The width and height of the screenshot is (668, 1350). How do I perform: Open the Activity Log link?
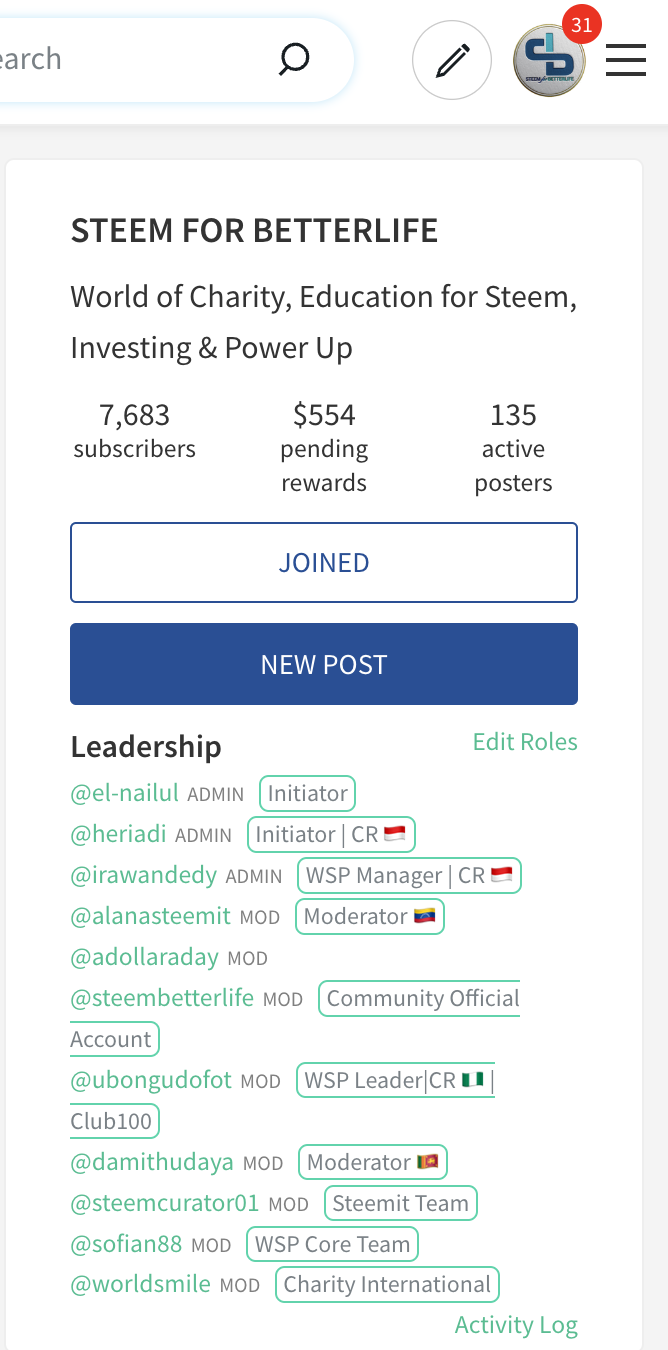[x=516, y=1325]
